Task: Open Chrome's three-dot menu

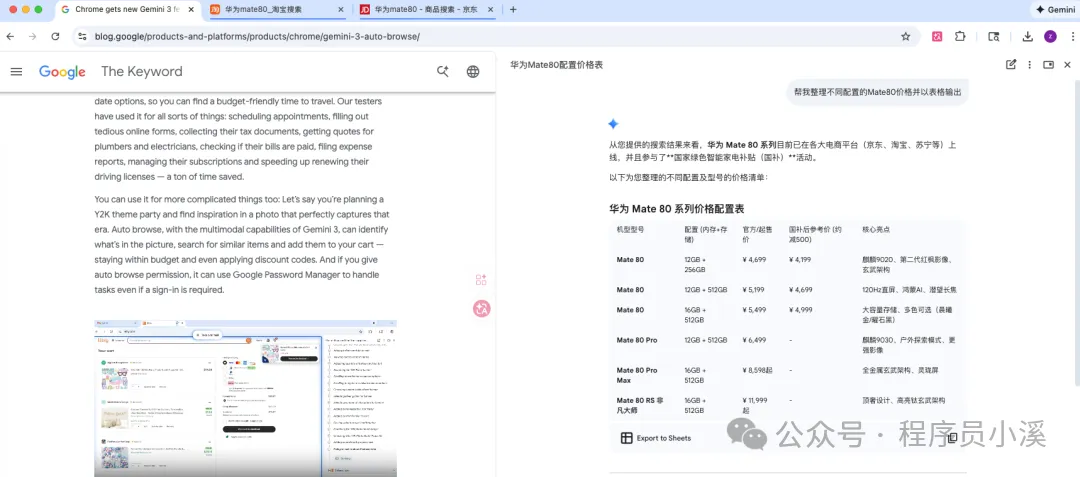Action: [1071, 36]
